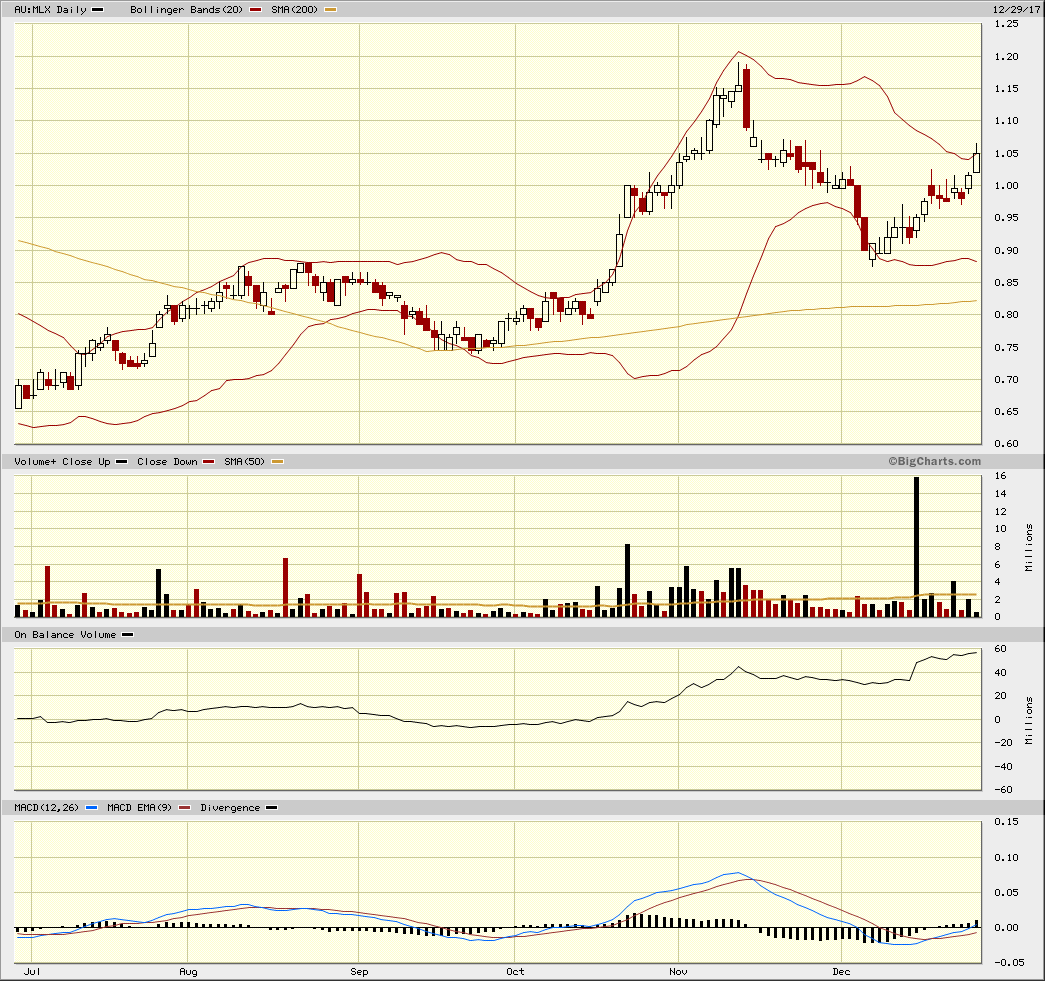
Task: Click the Volume+ Close Up legend label
Action: [62, 461]
